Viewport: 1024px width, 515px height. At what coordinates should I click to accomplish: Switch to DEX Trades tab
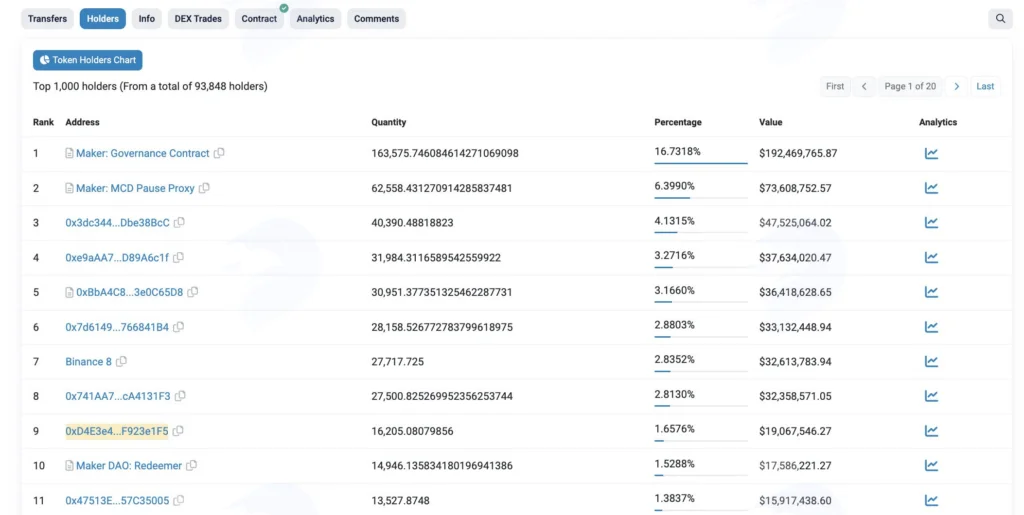pos(198,19)
